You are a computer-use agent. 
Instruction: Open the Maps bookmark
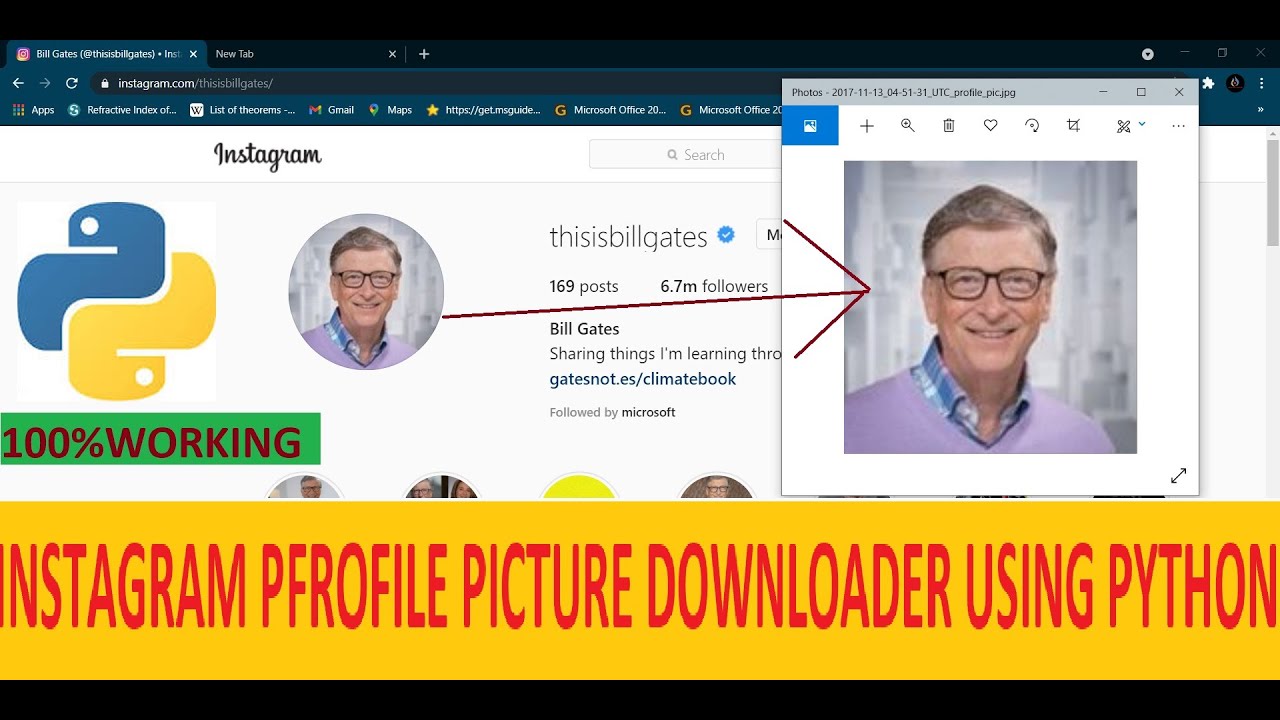click(x=390, y=110)
